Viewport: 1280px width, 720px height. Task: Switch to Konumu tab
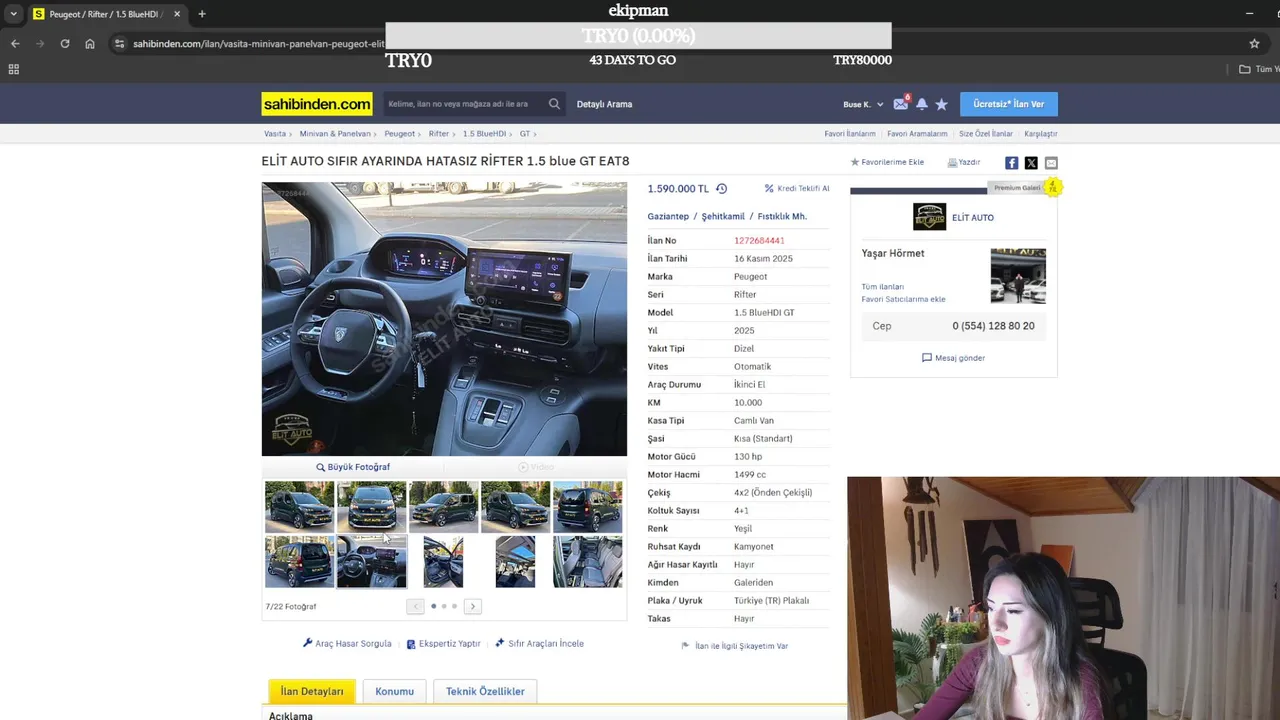[394, 691]
